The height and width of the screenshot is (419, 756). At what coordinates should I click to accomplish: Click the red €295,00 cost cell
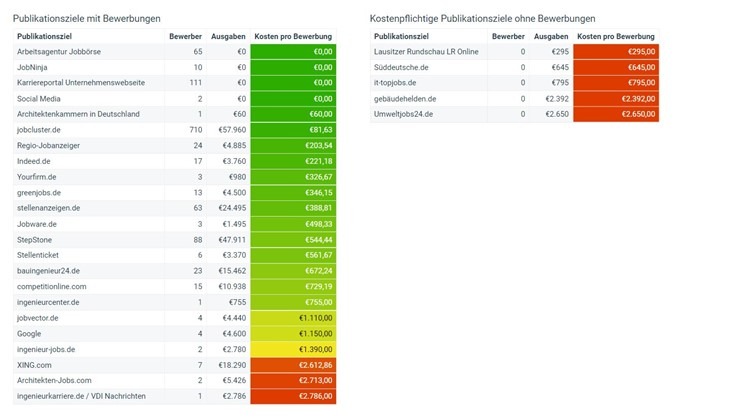(x=616, y=52)
